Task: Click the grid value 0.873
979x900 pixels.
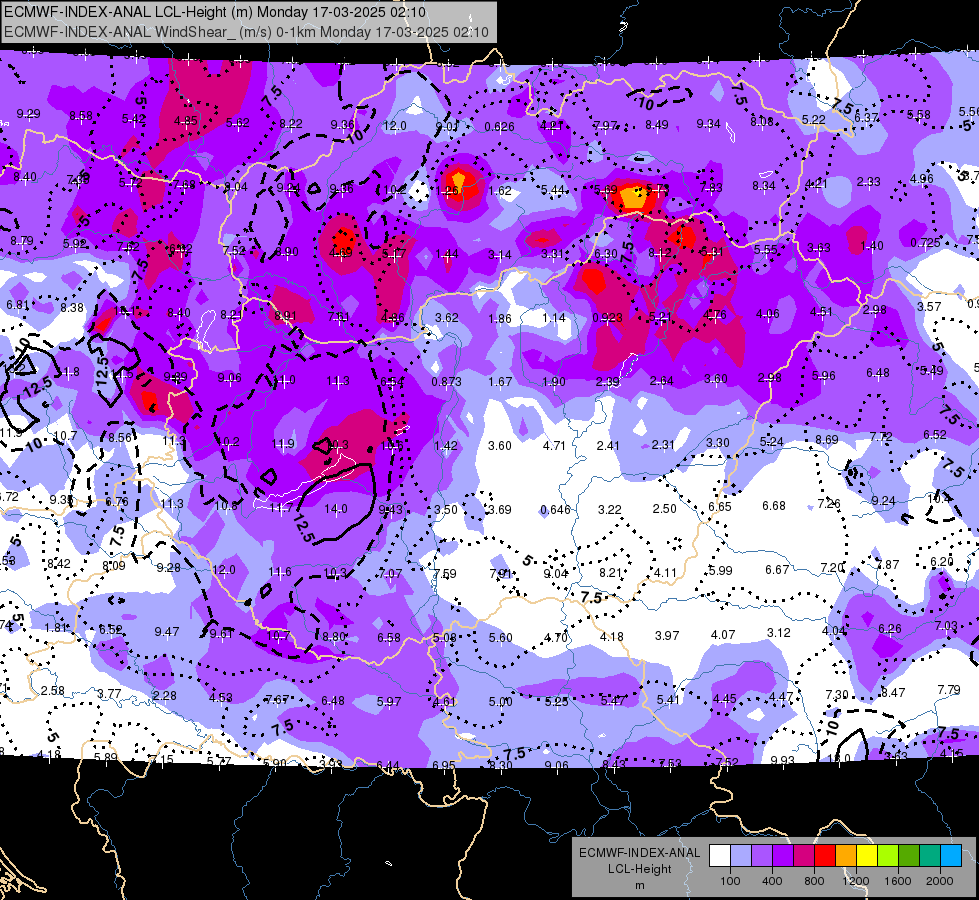Action: coord(447,382)
